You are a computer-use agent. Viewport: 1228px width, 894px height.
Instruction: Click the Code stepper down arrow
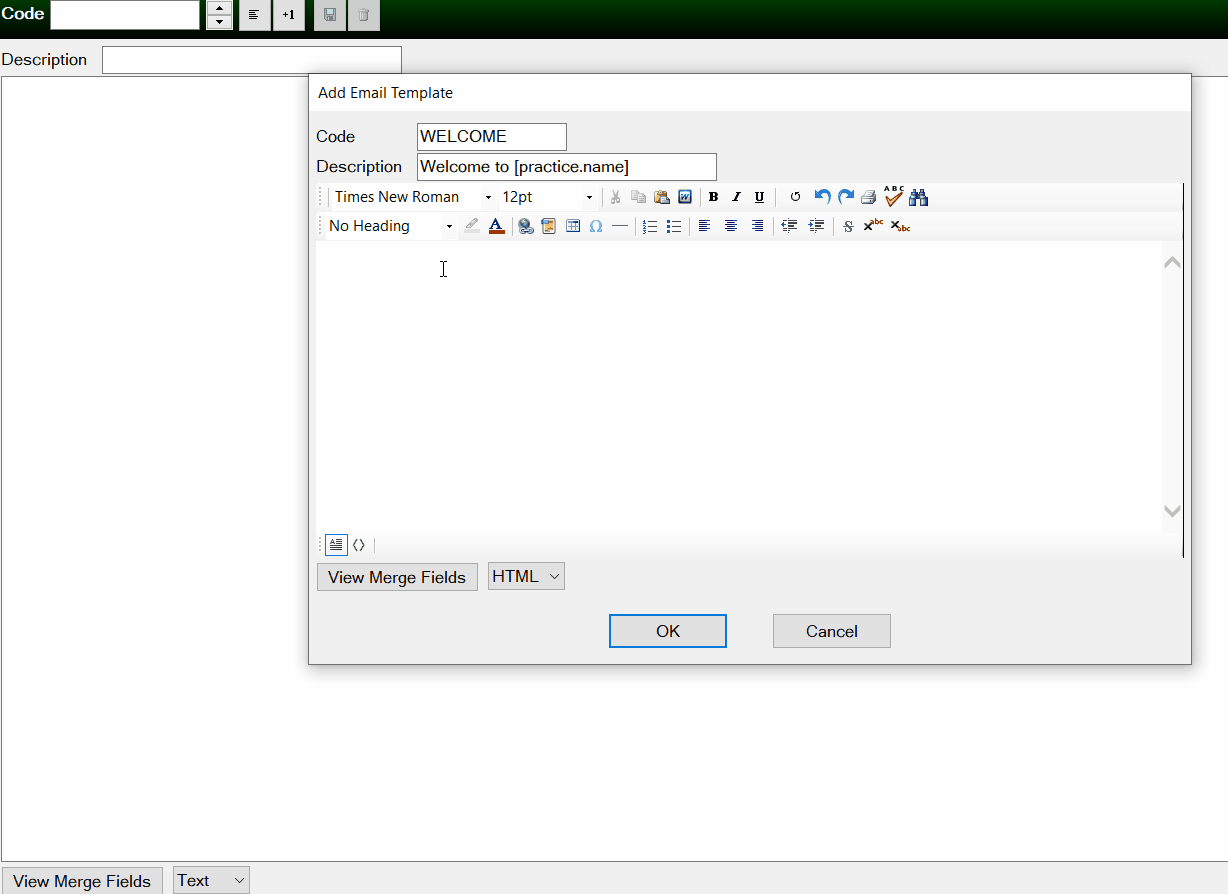point(220,22)
